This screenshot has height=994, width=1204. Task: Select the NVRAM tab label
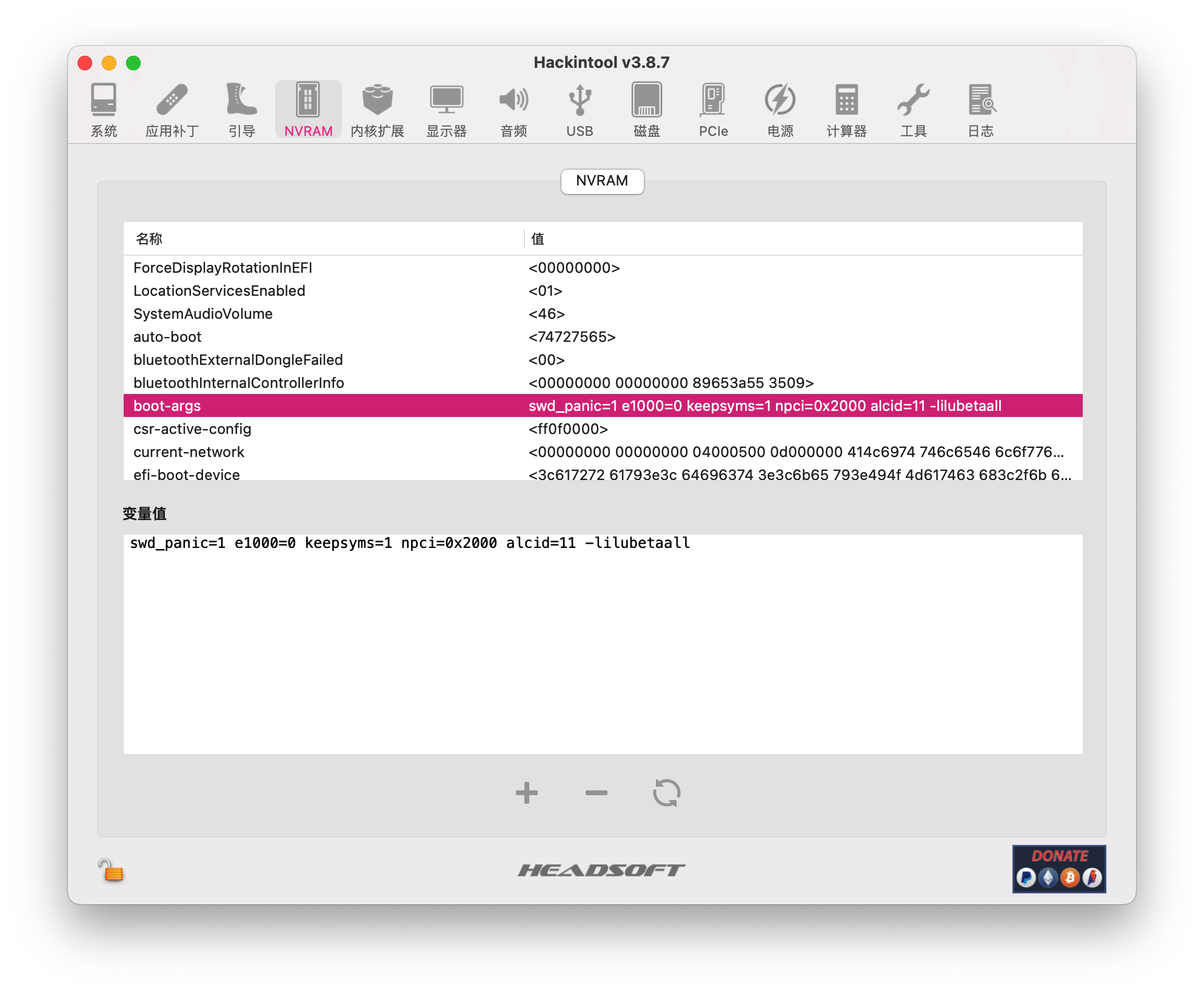coord(602,181)
